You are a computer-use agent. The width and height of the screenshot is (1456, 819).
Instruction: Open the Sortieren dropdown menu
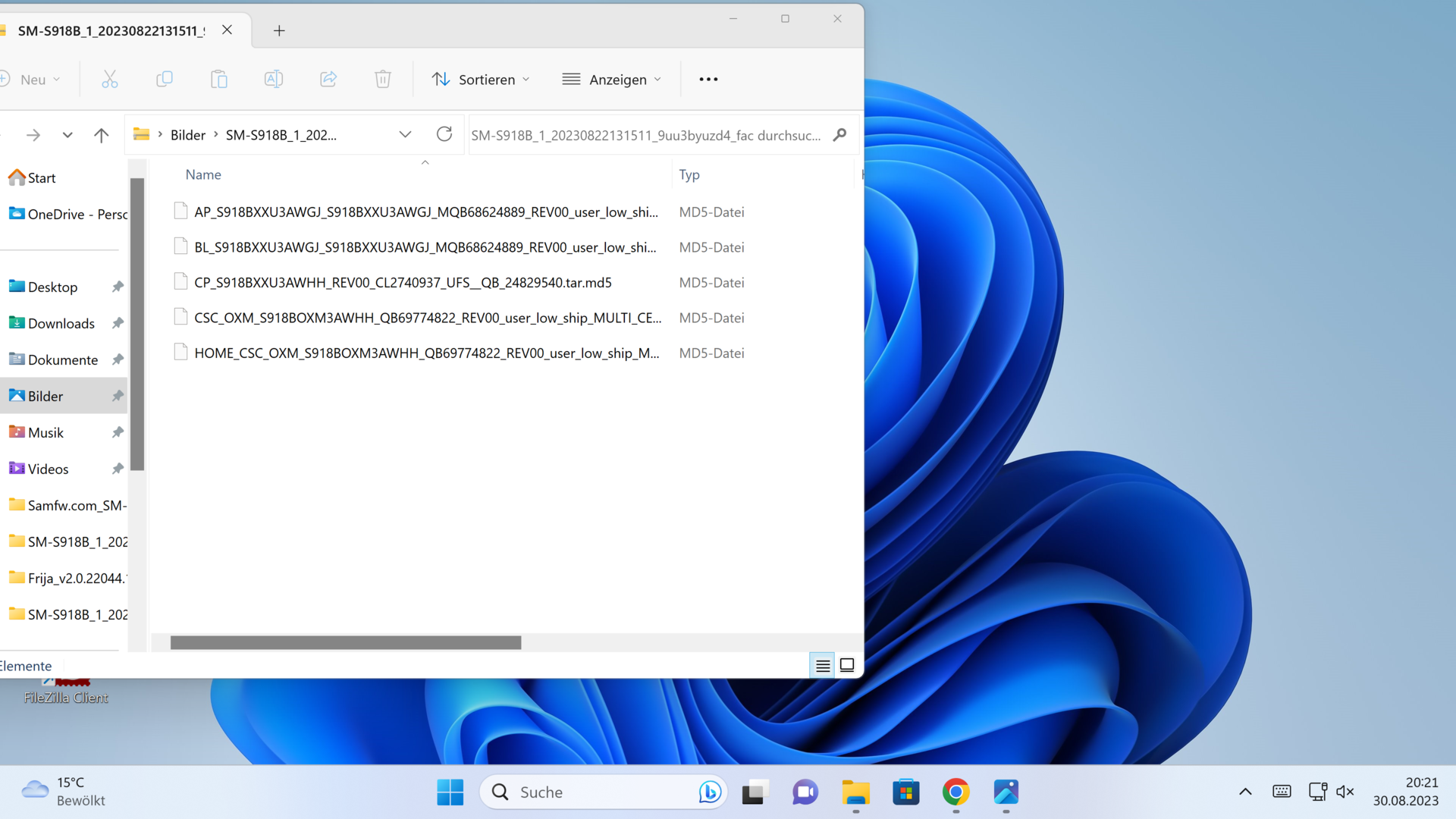[x=481, y=80]
